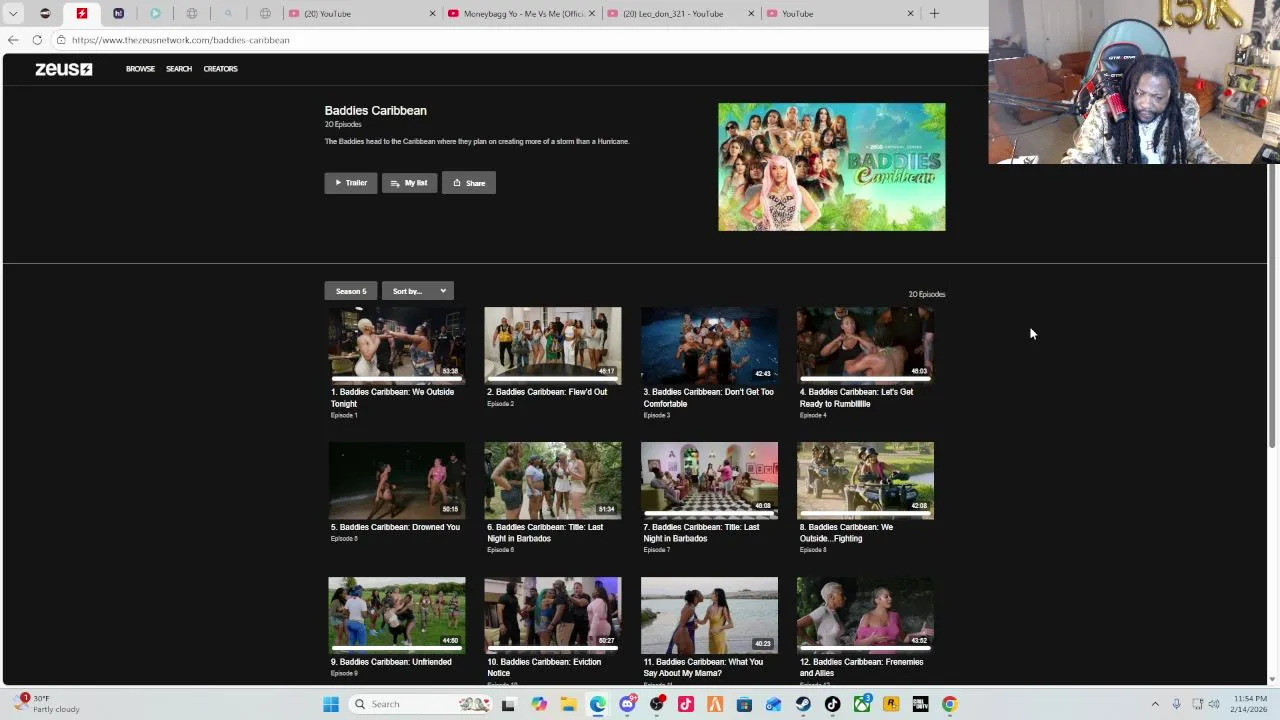Image resolution: width=1280 pixels, height=720 pixels.
Task: Open TikTok from the taskbar
Action: coord(832,704)
